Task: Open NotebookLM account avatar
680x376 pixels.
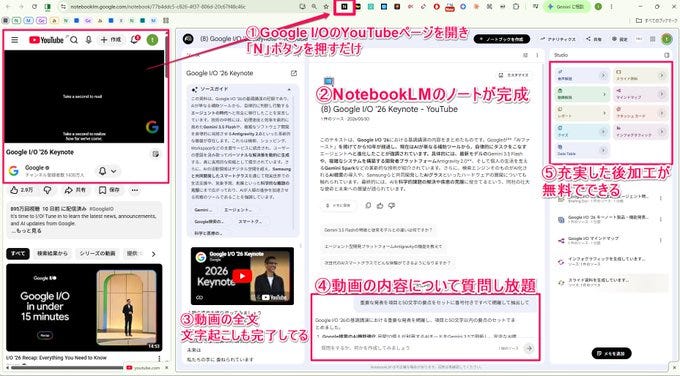Action: coord(666,39)
